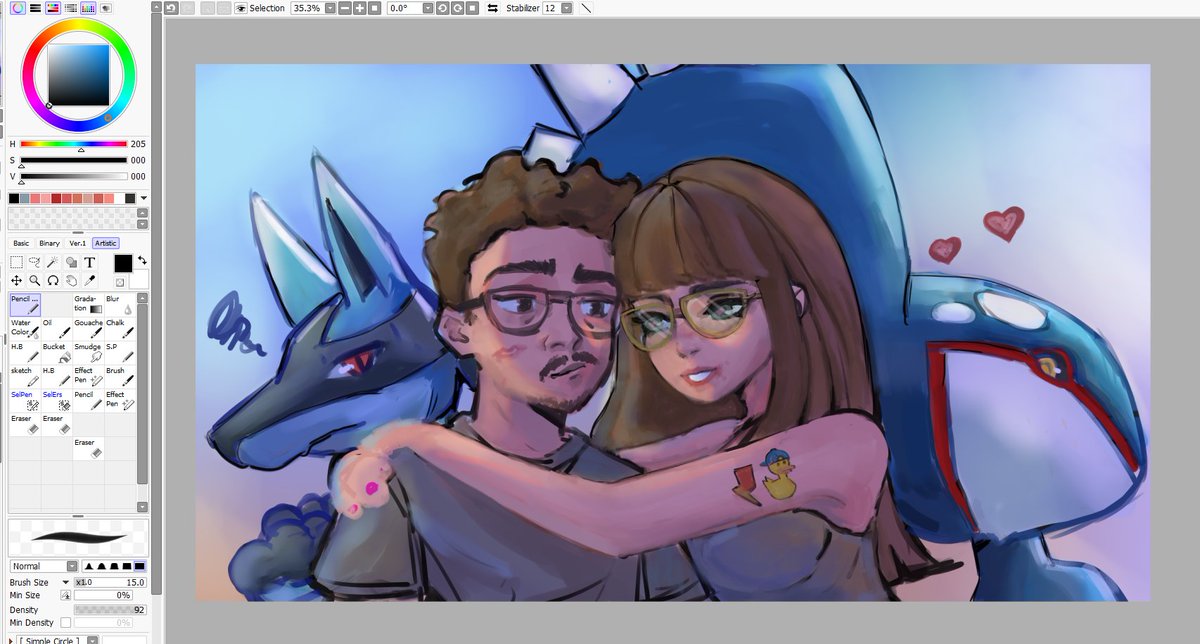Toggle Min Size pressure option
This screenshot has width=1200, height=644.
coord(66,595)
